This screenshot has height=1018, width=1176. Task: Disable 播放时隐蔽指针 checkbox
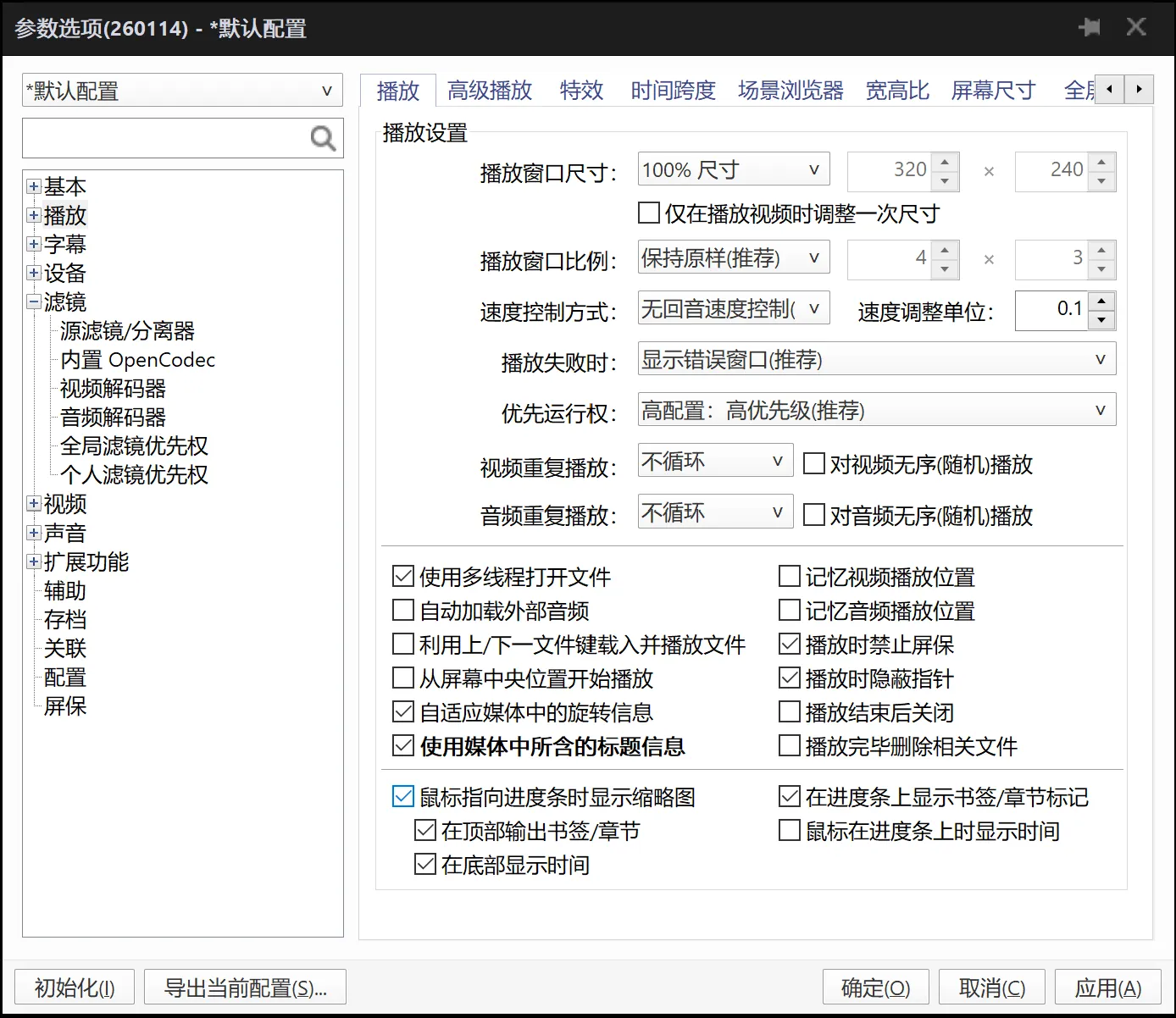click(789, 678)
